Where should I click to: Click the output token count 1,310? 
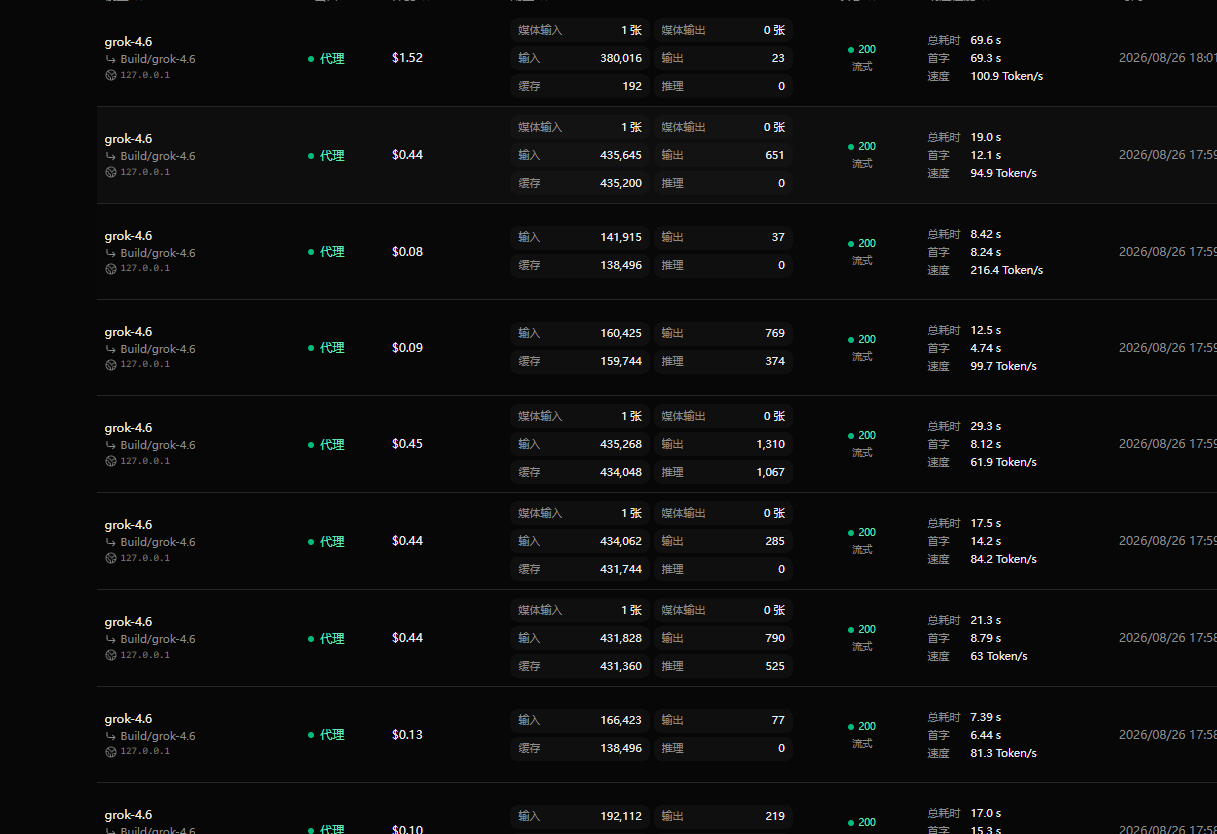tap(771, 444)
